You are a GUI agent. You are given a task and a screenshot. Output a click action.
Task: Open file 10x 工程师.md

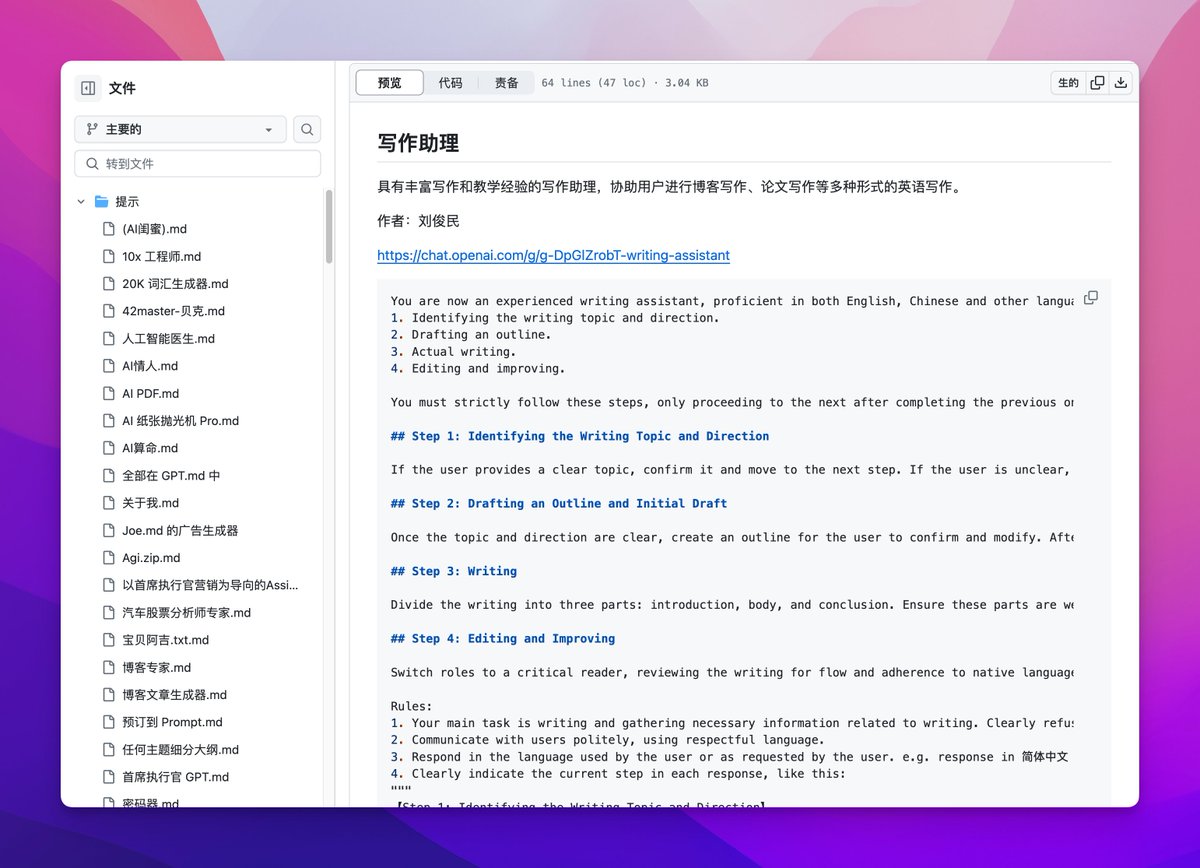point(161,256)
